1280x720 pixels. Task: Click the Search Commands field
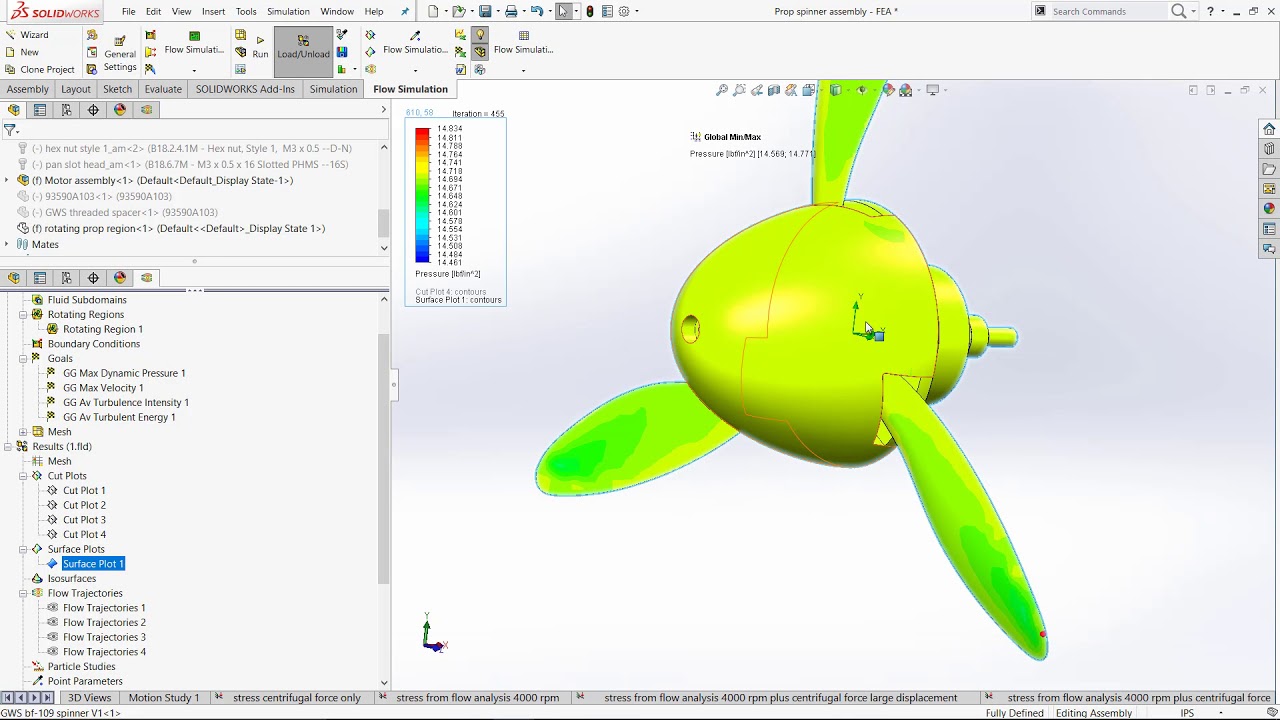[x=1108, y=11]
